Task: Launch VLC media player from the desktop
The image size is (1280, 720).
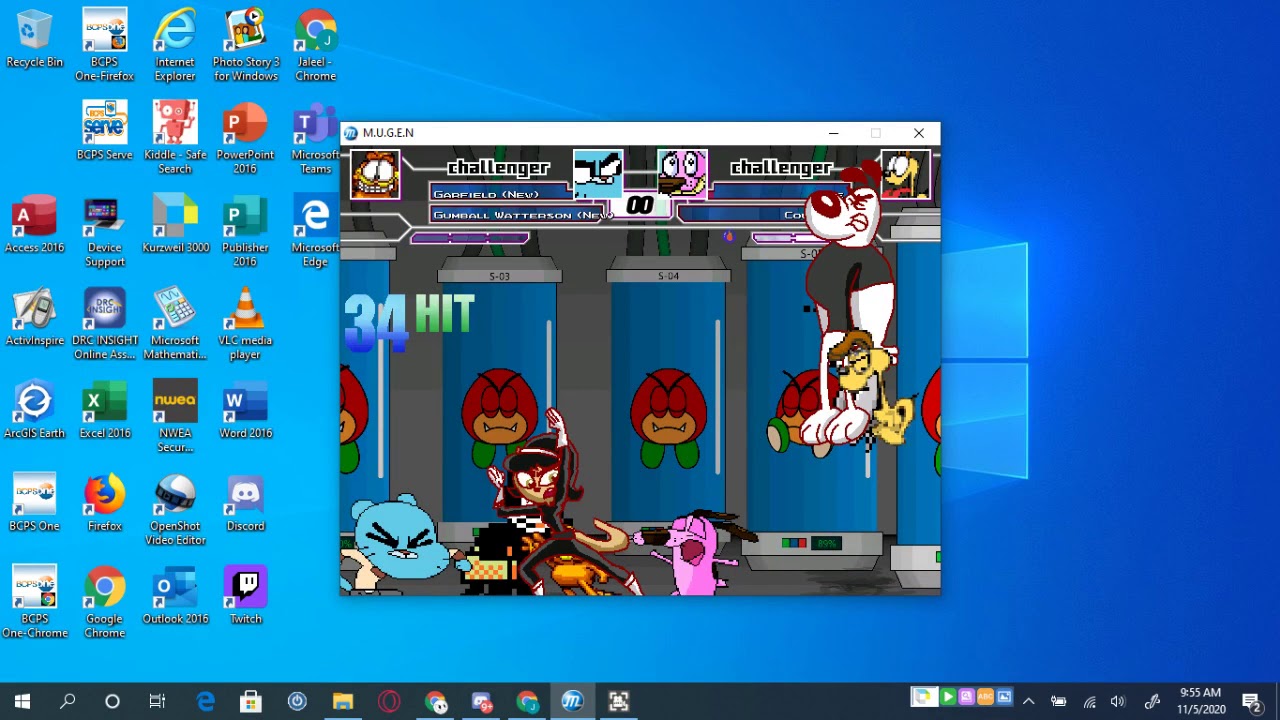Action: [245, 324]
